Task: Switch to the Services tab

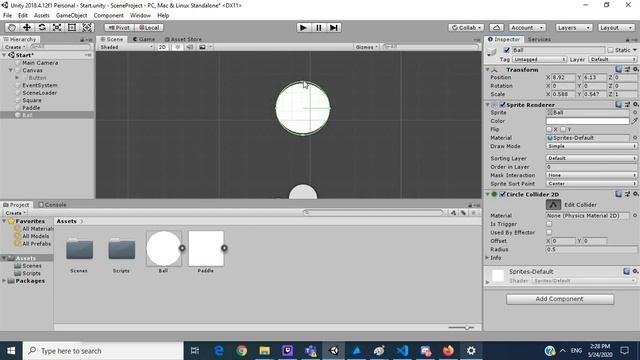Action: 539,39
